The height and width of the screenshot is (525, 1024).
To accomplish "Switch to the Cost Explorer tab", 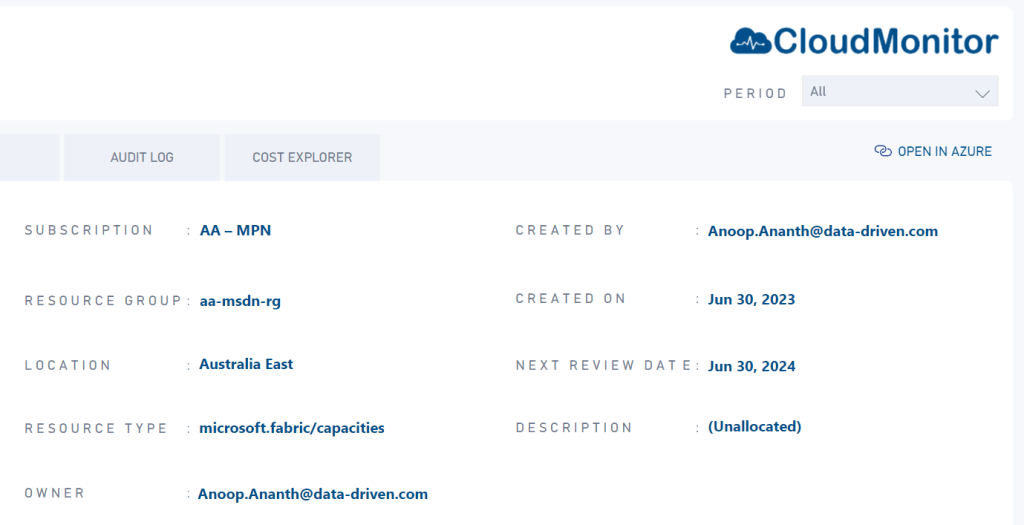I will point(302,157).
